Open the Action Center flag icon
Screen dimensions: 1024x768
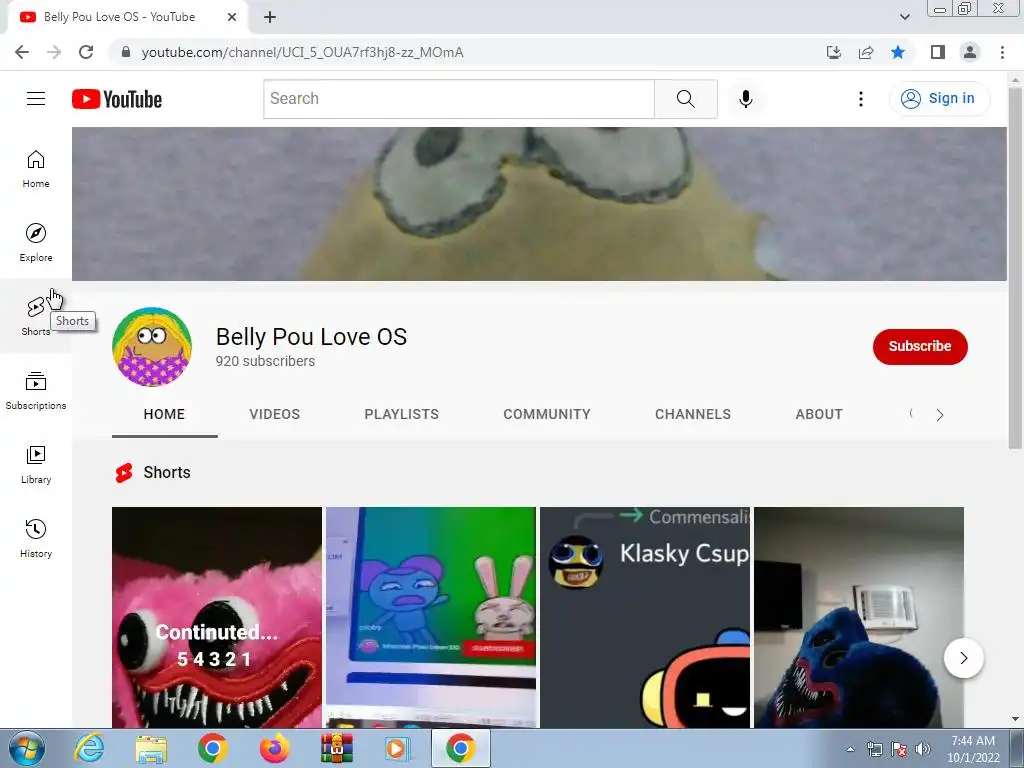(x=899, y=749)
